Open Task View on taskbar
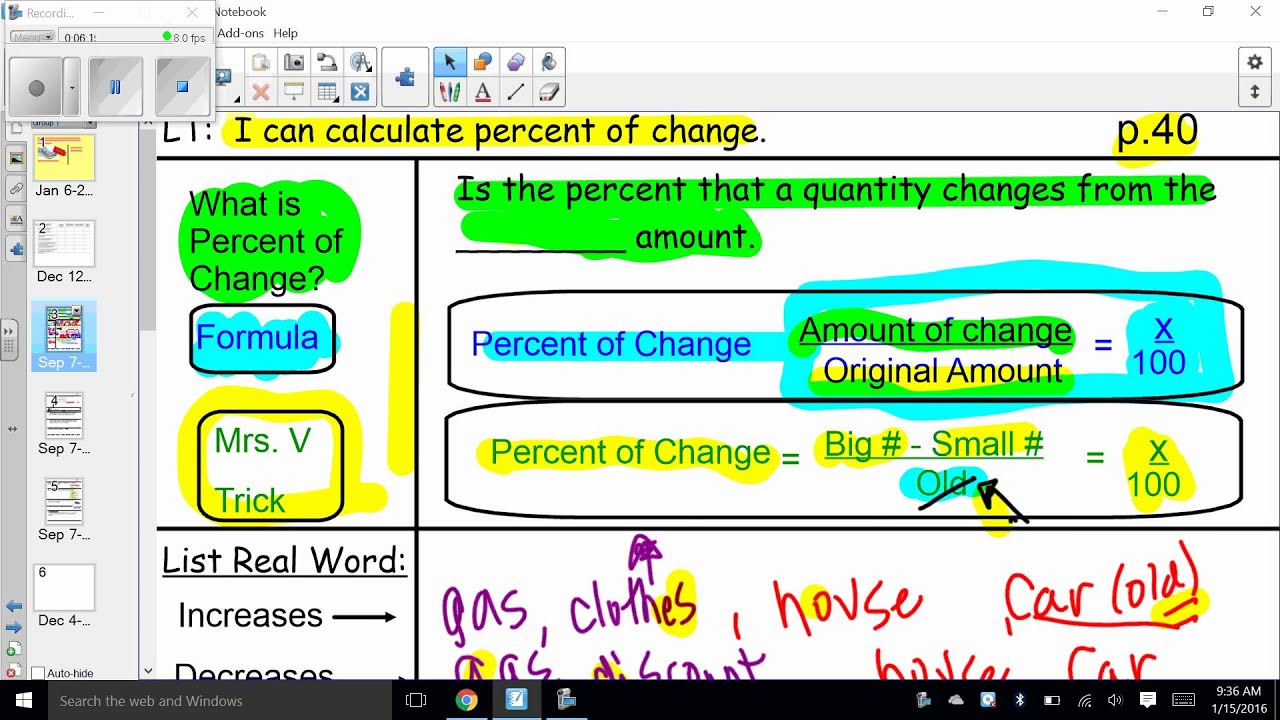This screenshot has height=720, width=1280. (x=416, y=700)
